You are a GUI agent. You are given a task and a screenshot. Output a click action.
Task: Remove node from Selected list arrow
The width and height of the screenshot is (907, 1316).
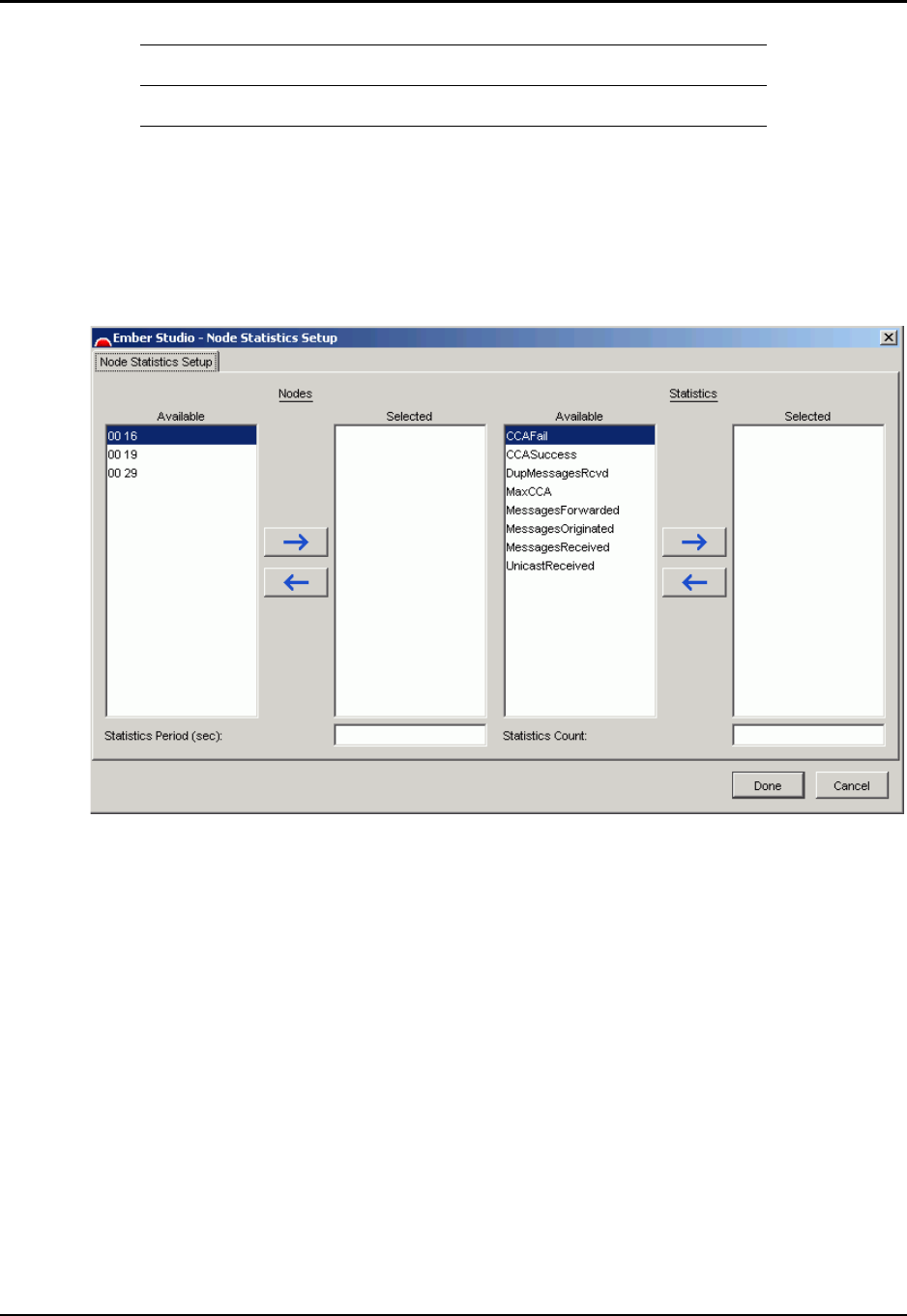click(x=296, y=583)
